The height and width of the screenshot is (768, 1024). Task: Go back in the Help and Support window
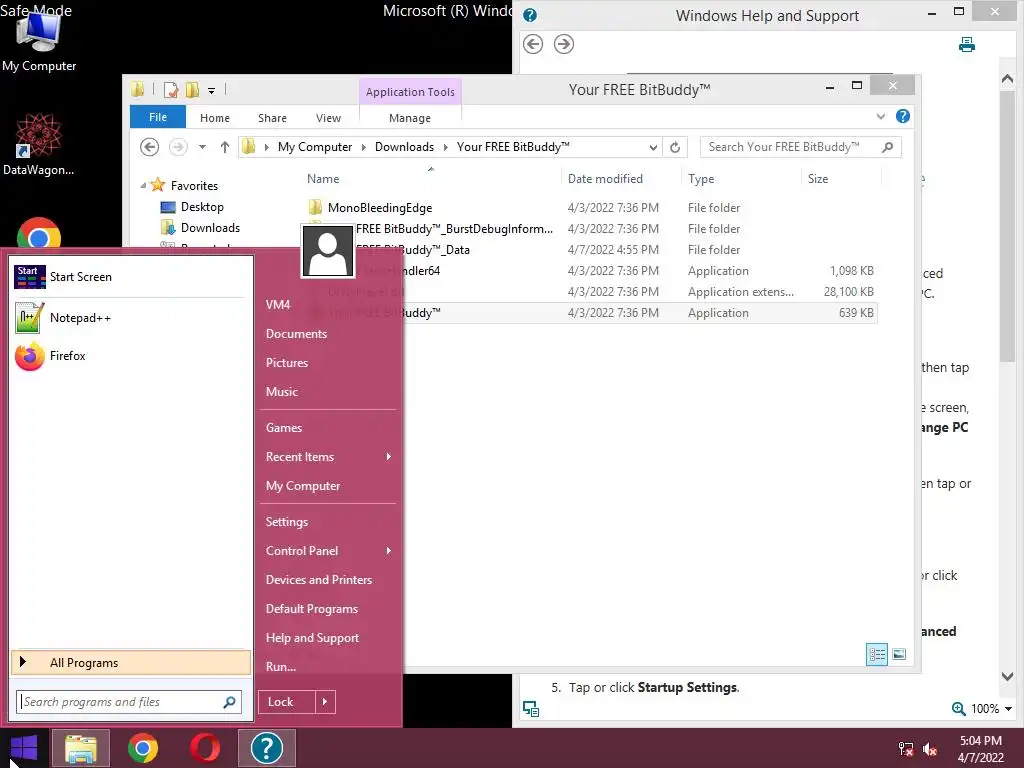533,44
